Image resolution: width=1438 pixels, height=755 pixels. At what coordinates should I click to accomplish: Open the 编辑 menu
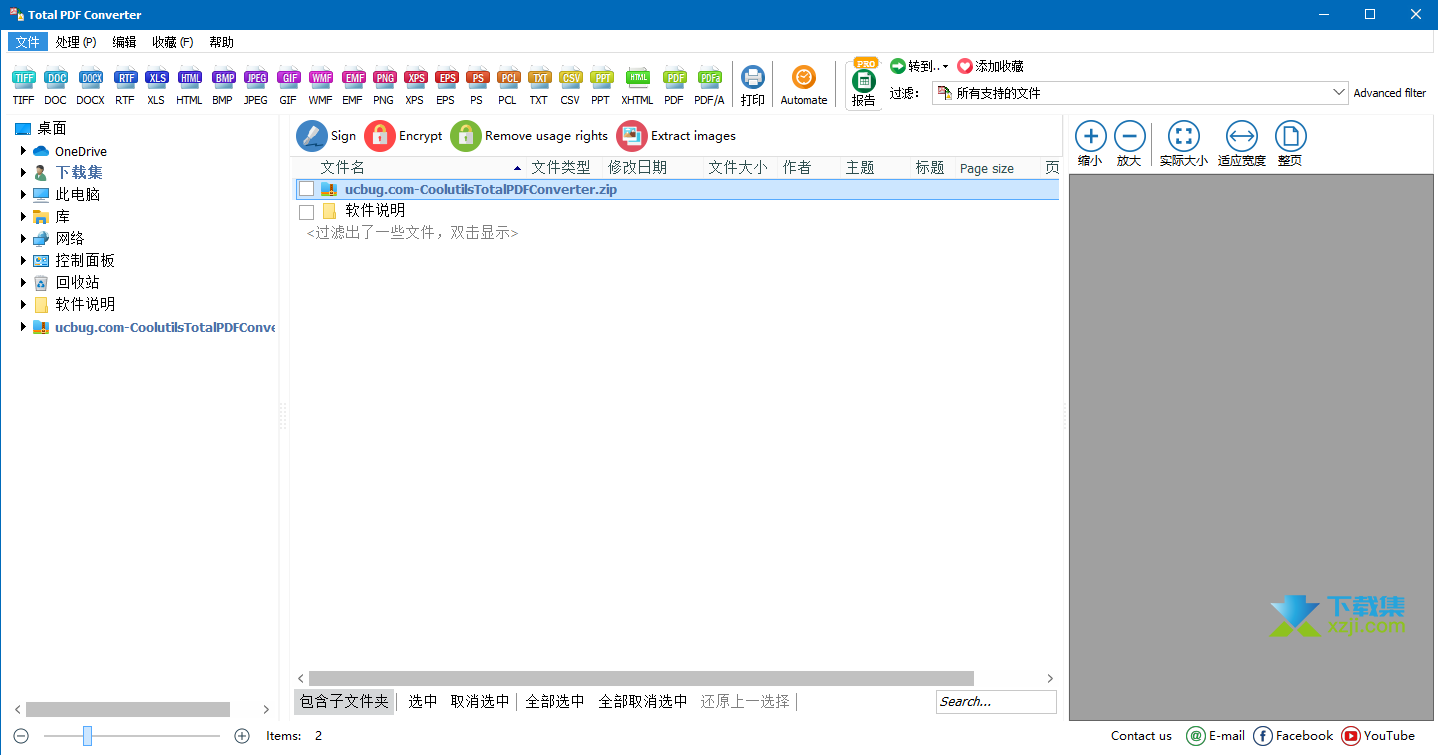[x=124, y=42]
